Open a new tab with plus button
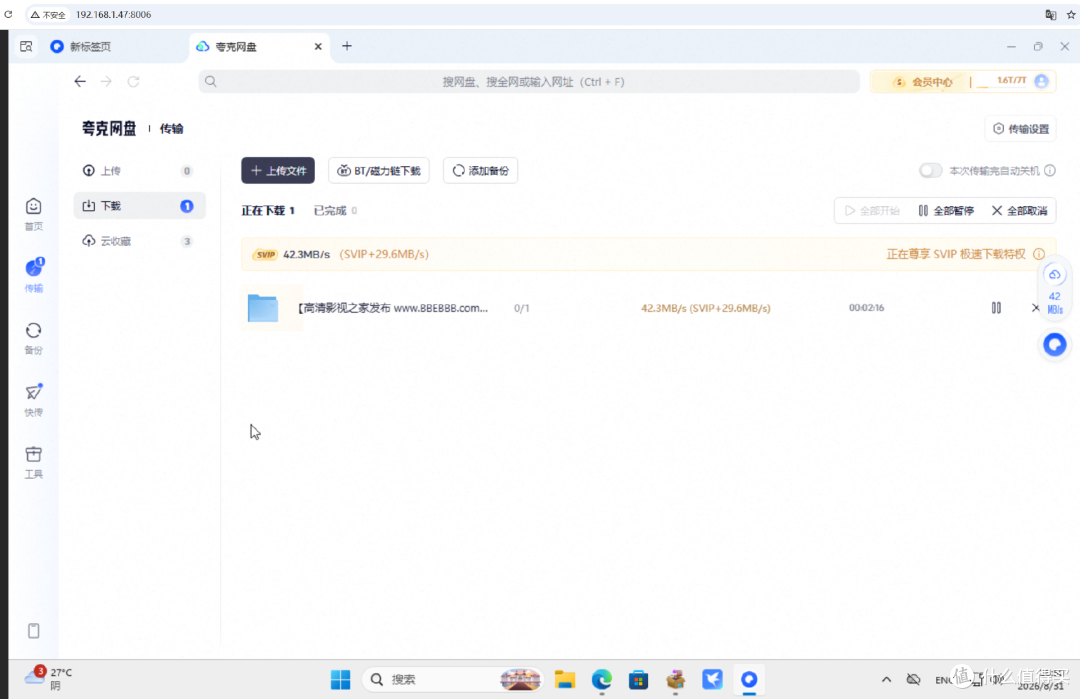 (x=346, y=46)
